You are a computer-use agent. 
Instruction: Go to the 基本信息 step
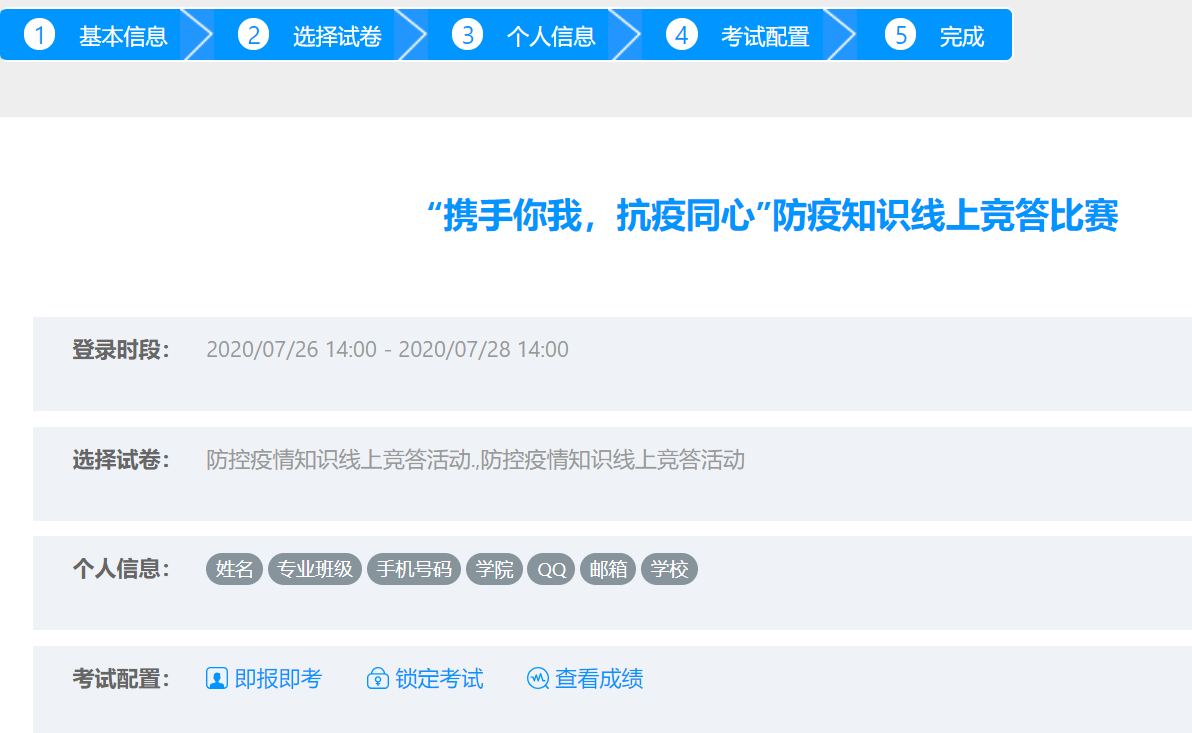pyautogui.click(x=123, y=37)
